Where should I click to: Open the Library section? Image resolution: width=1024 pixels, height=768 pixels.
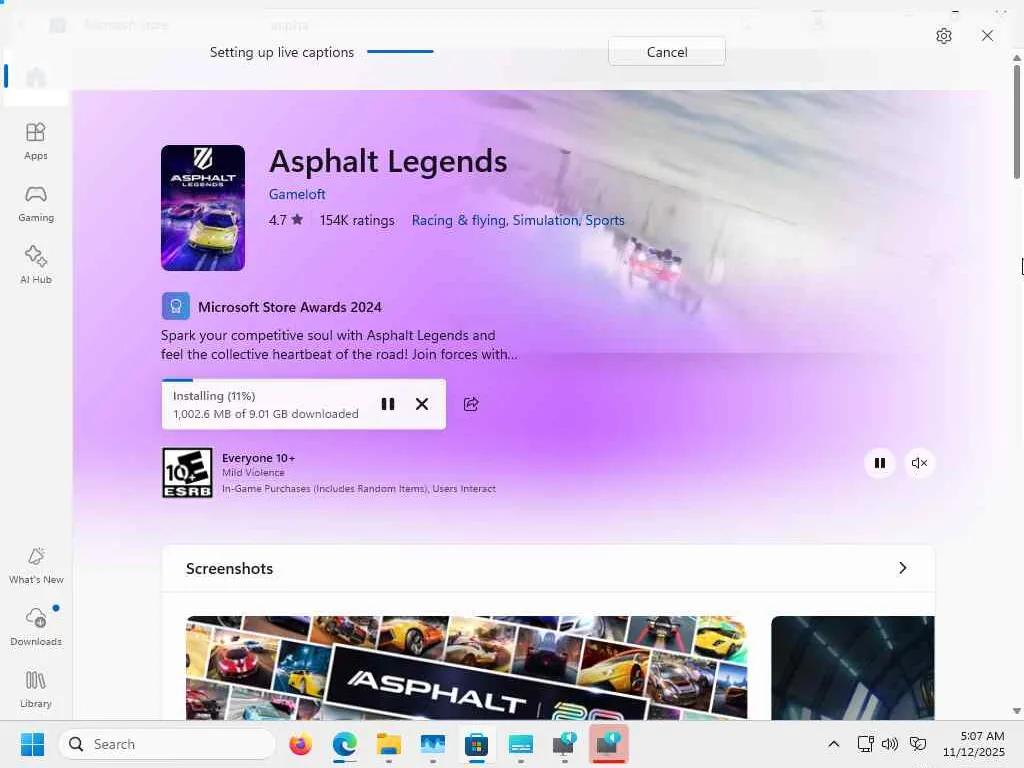[36, 689]
